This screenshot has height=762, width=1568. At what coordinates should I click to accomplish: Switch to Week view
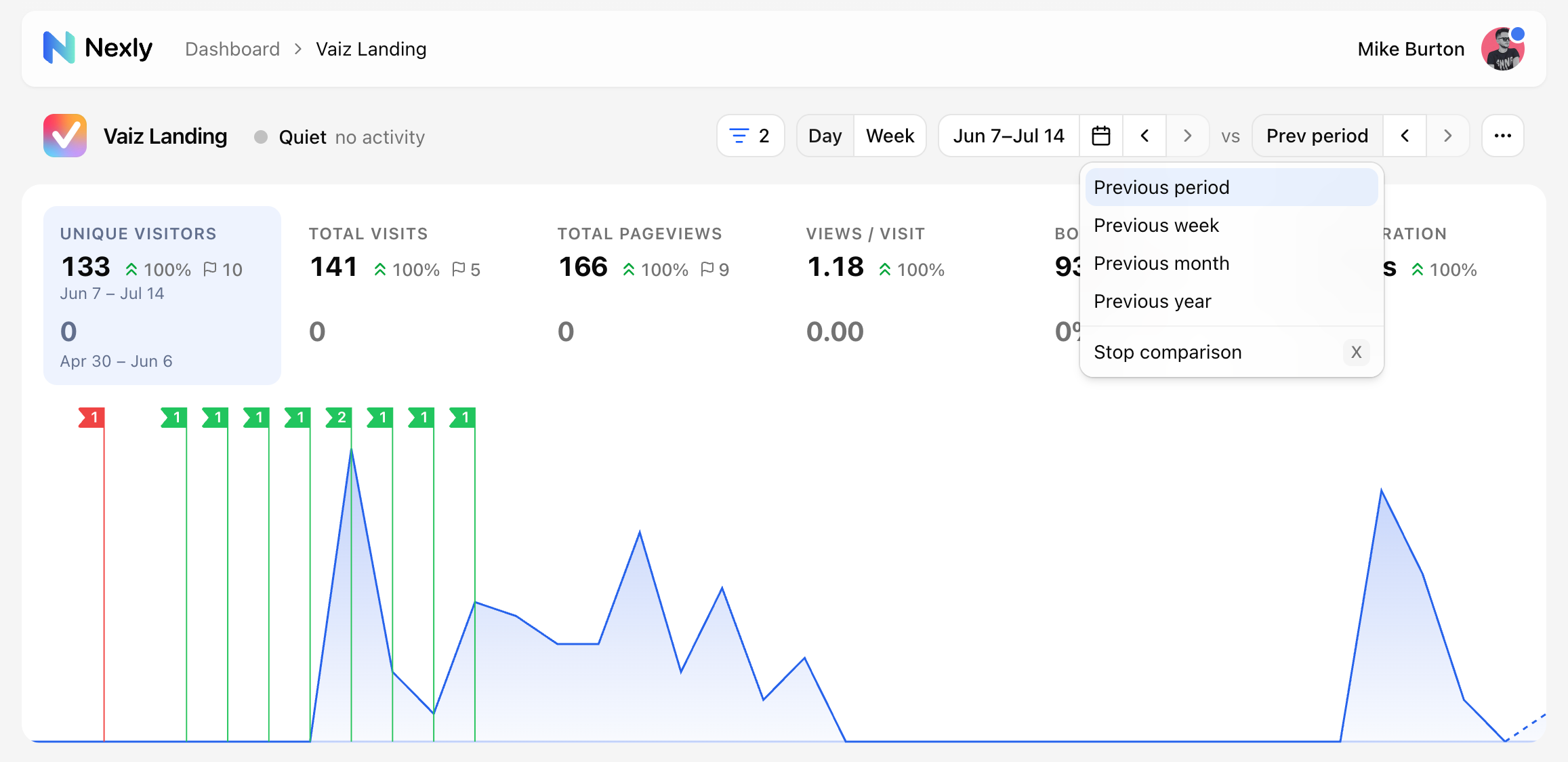pos(890,136)
